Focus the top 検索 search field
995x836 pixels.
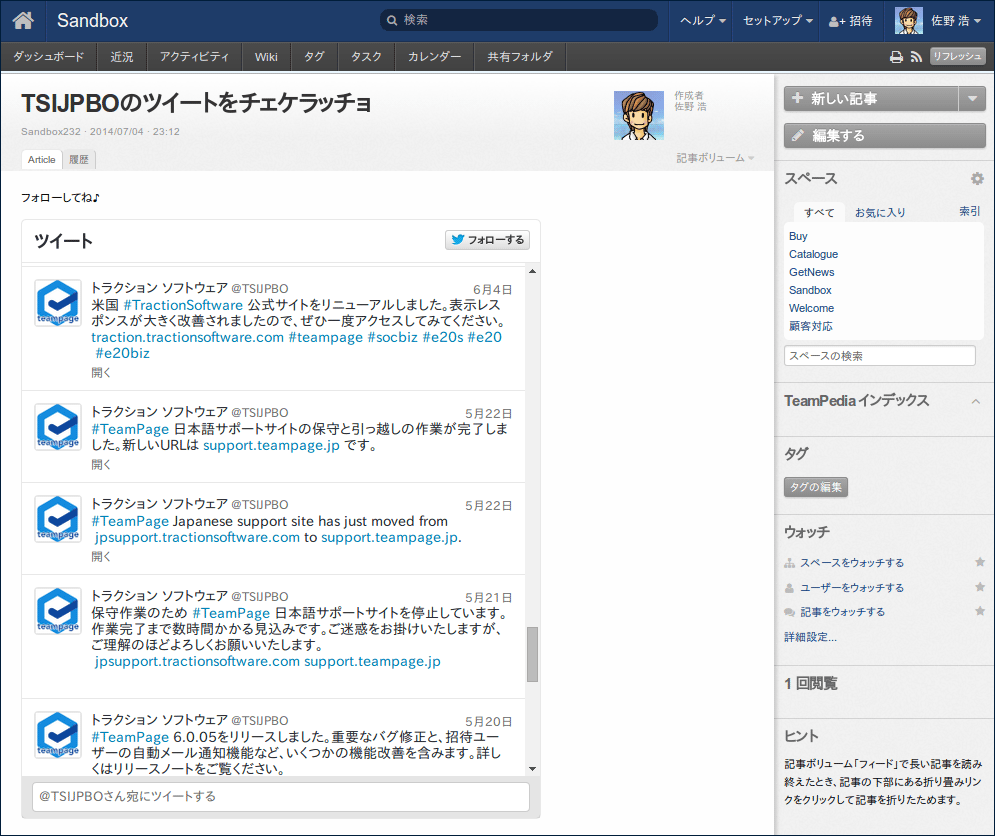tap(519, 20)
